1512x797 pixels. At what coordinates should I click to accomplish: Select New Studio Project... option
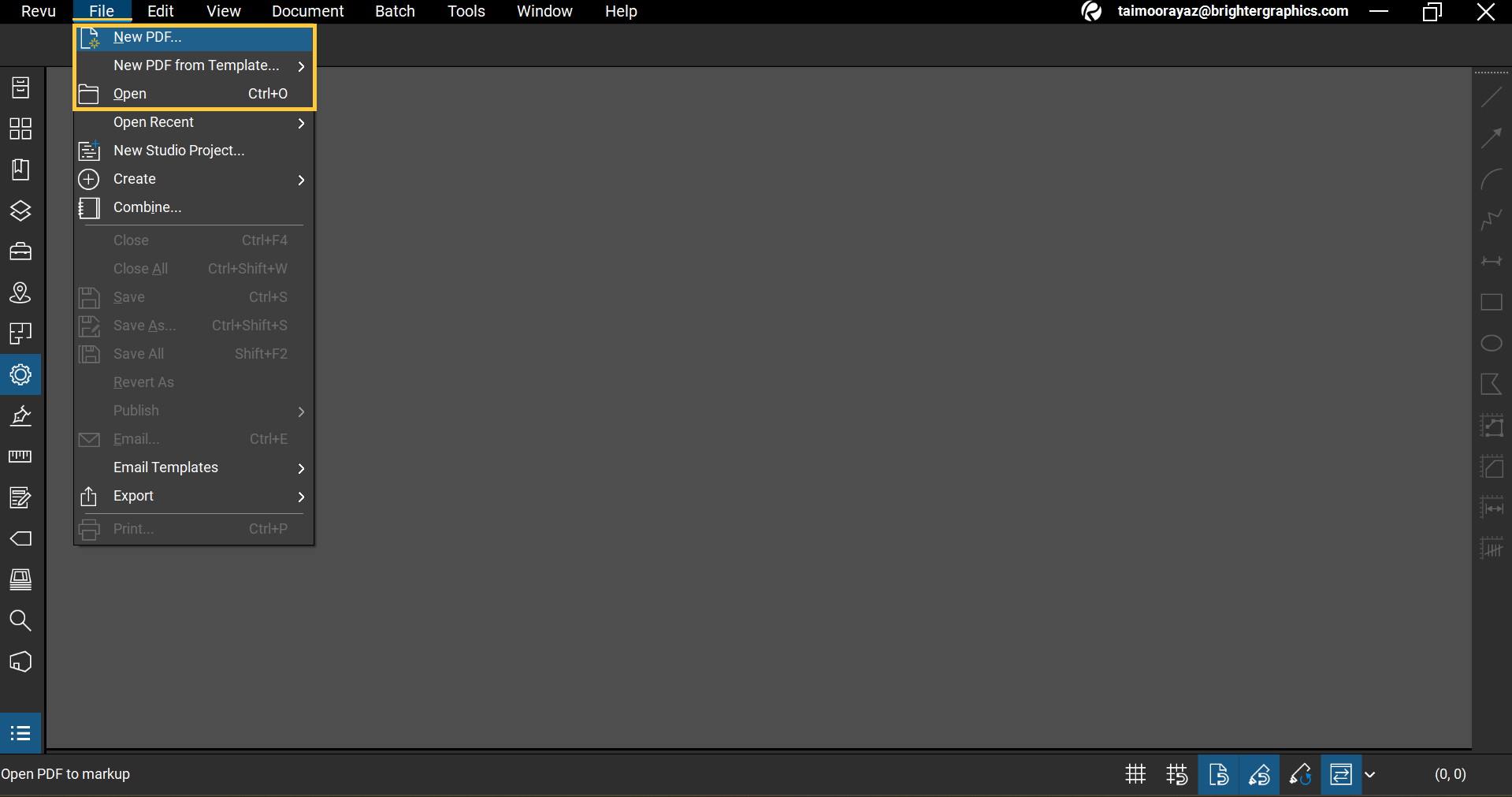coord(179,151)
